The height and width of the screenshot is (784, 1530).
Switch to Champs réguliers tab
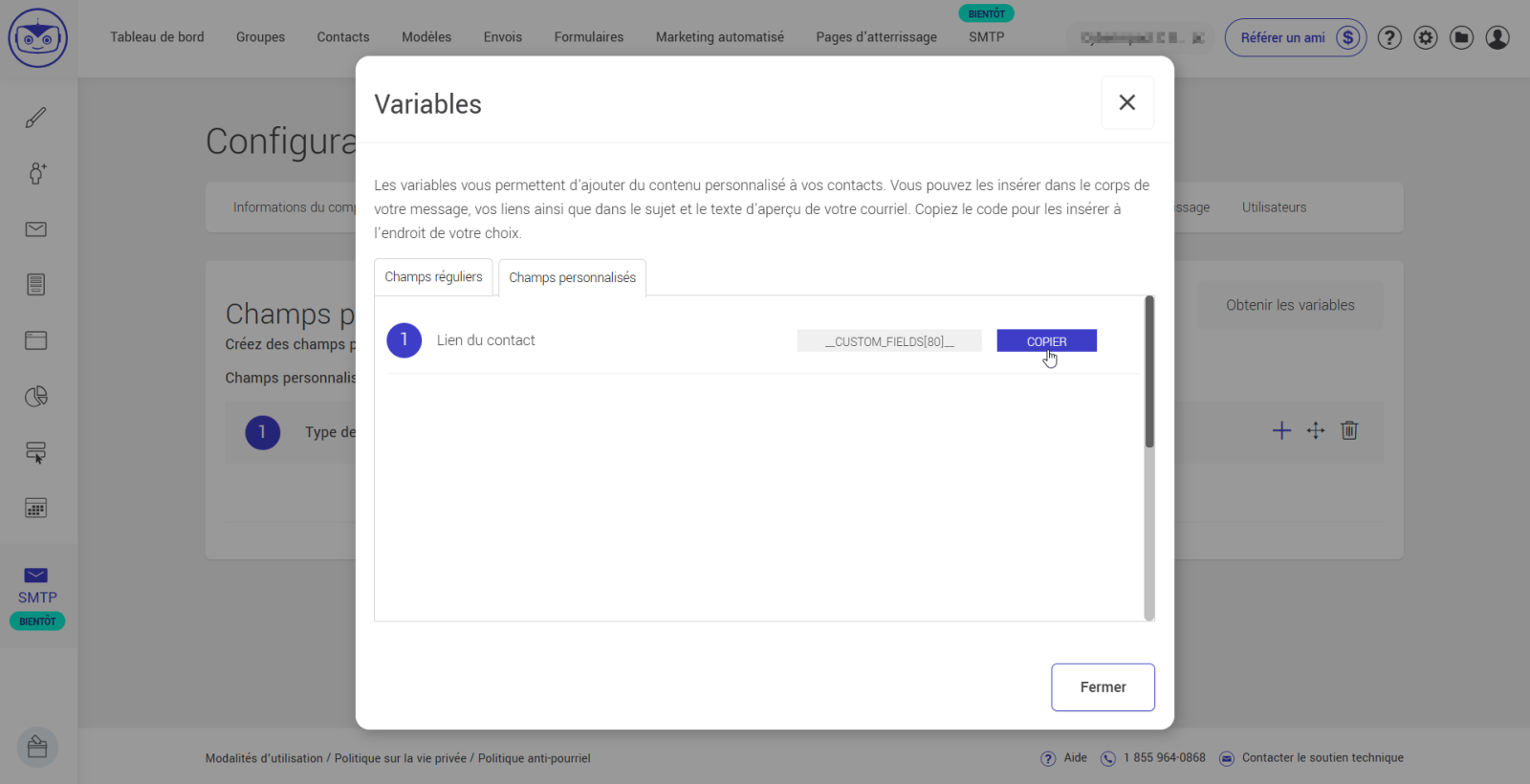433,276
